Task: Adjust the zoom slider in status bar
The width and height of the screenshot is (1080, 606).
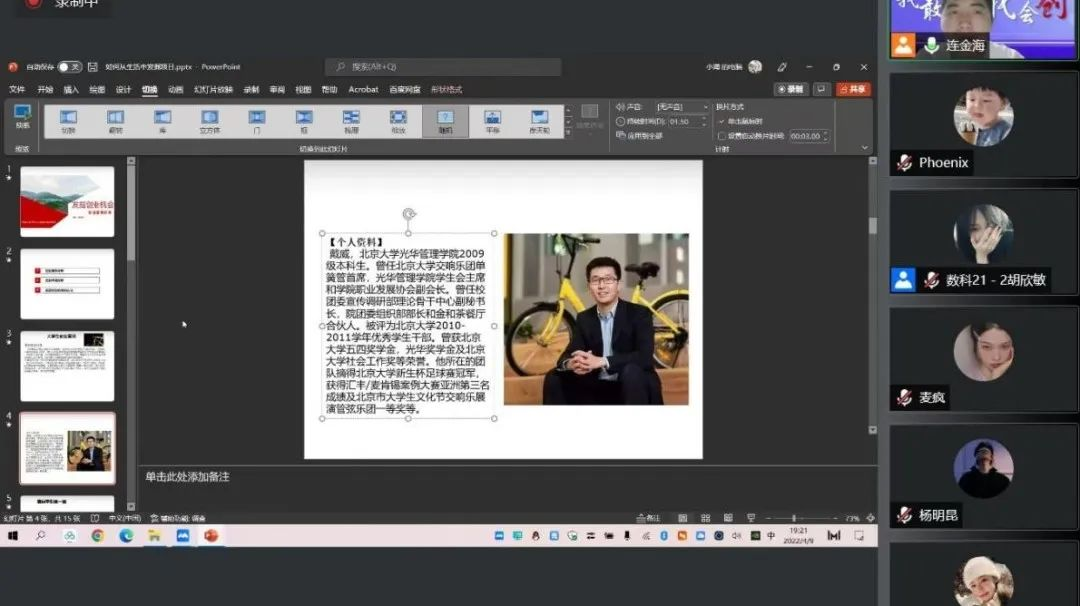Action: [x=793, y=519]
